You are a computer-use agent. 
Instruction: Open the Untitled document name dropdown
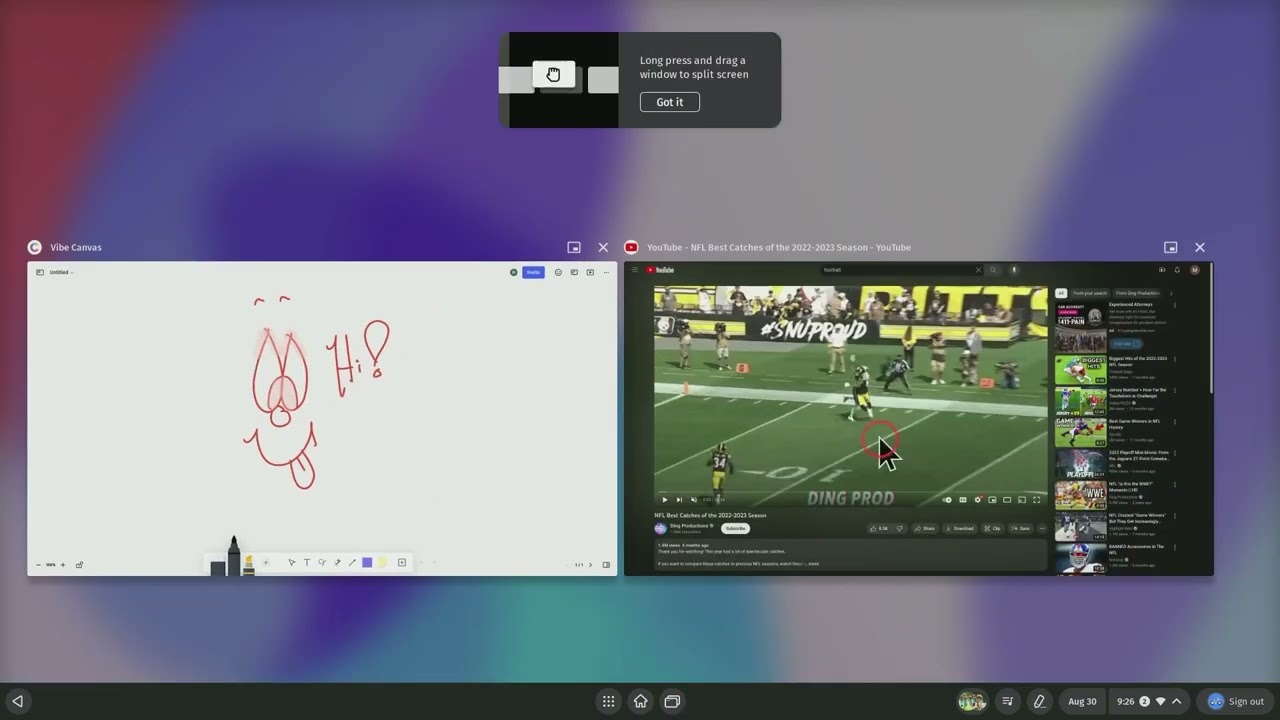pos(61,272)
